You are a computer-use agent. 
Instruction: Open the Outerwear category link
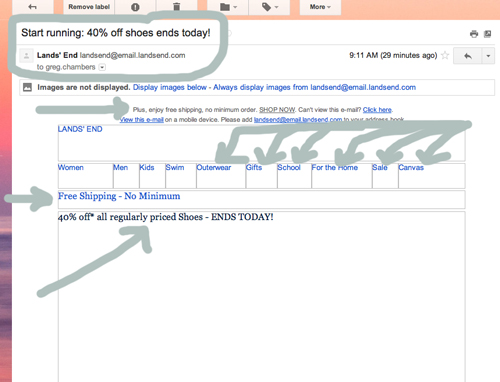tap(214, 167)
